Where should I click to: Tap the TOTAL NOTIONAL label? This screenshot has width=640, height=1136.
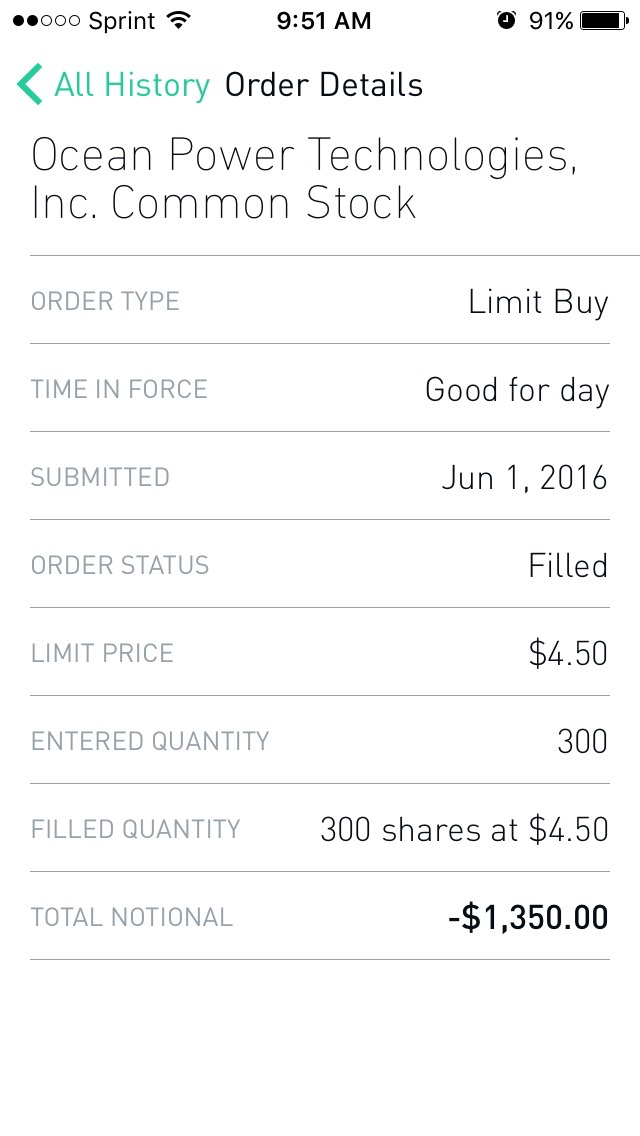pos(132,918)
